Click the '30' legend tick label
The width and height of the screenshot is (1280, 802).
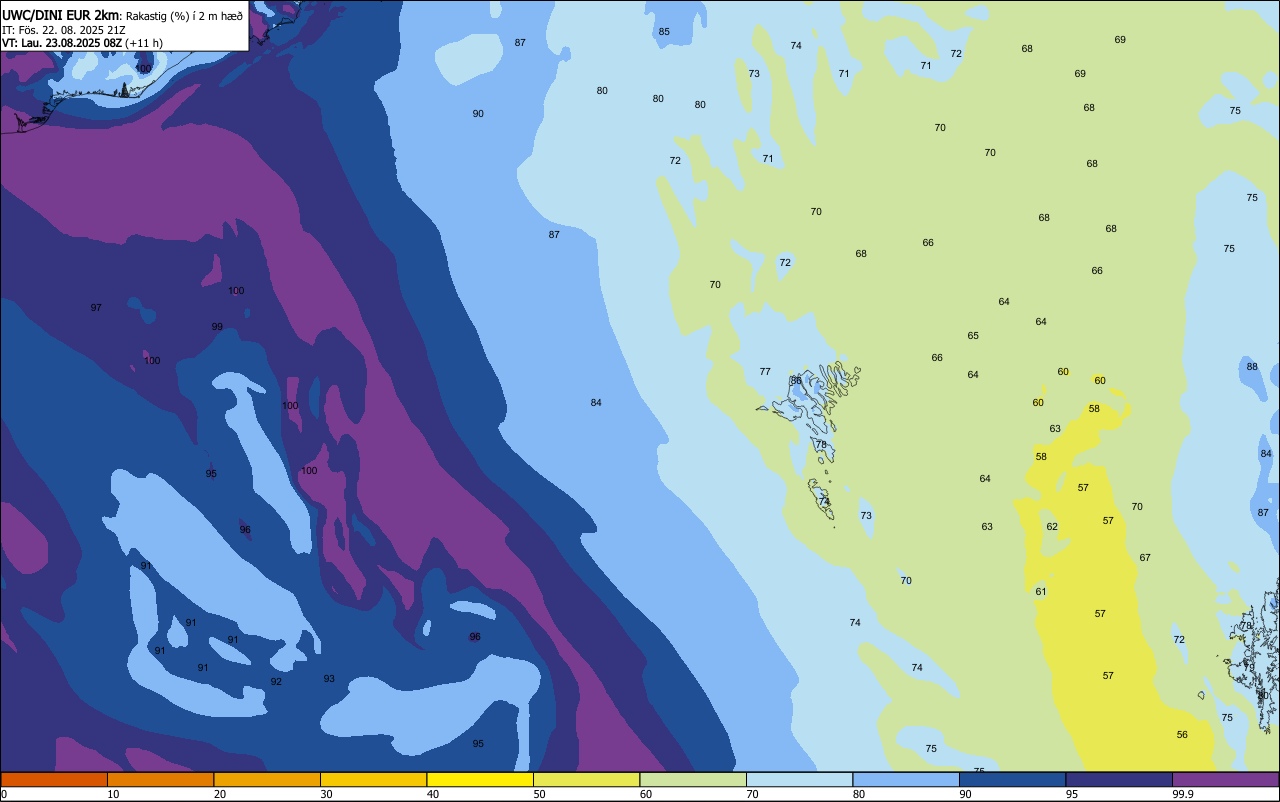(326, 794)
